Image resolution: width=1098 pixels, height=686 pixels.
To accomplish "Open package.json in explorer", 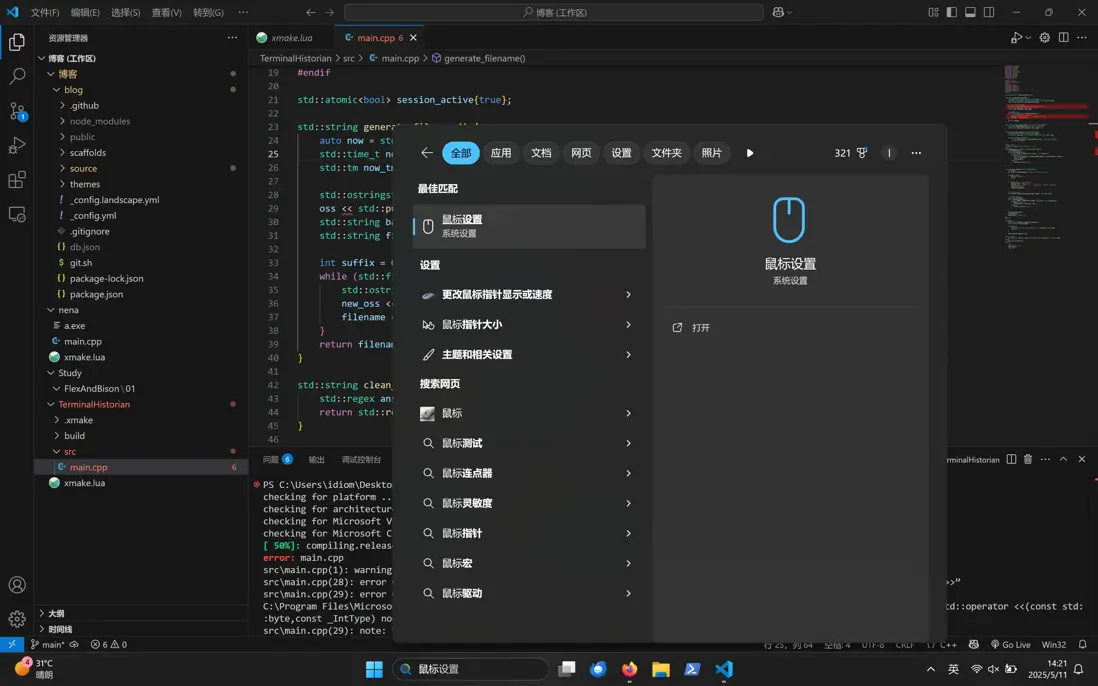I will pos(96,295).
